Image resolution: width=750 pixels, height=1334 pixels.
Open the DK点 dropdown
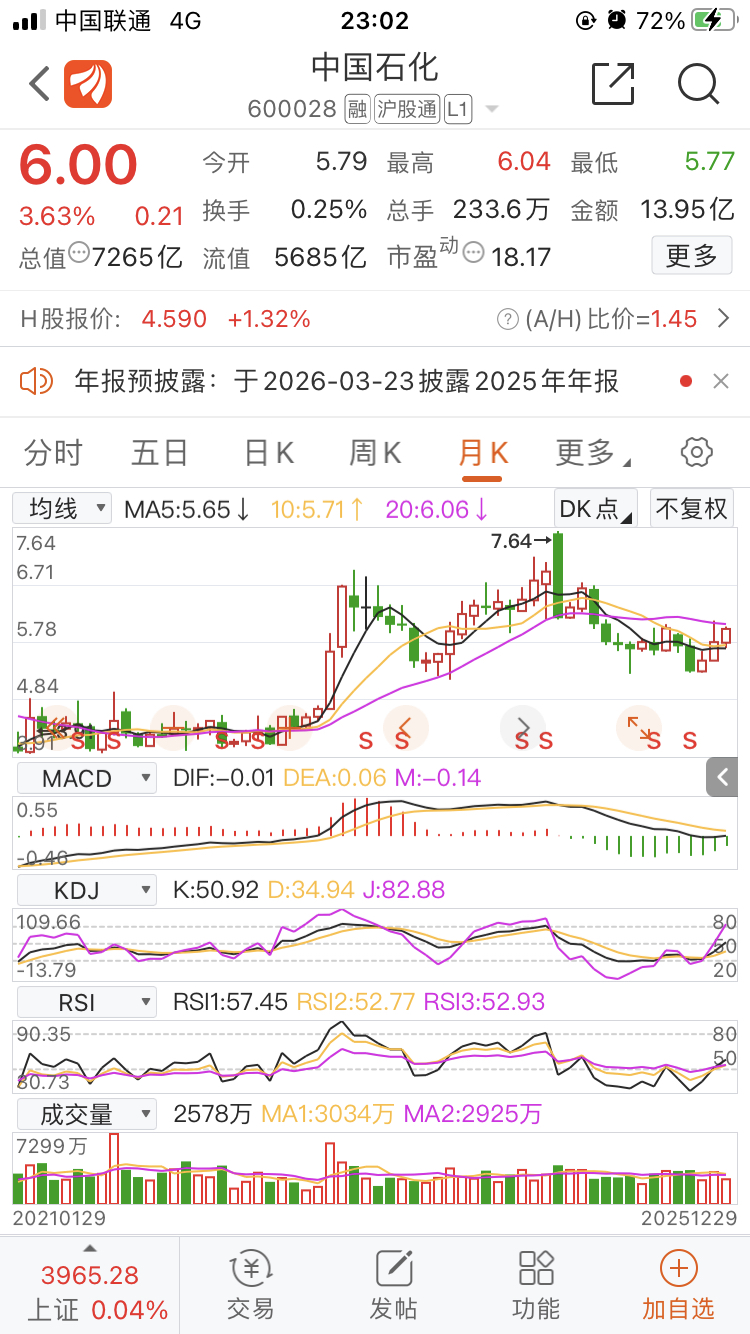point(596,508)
